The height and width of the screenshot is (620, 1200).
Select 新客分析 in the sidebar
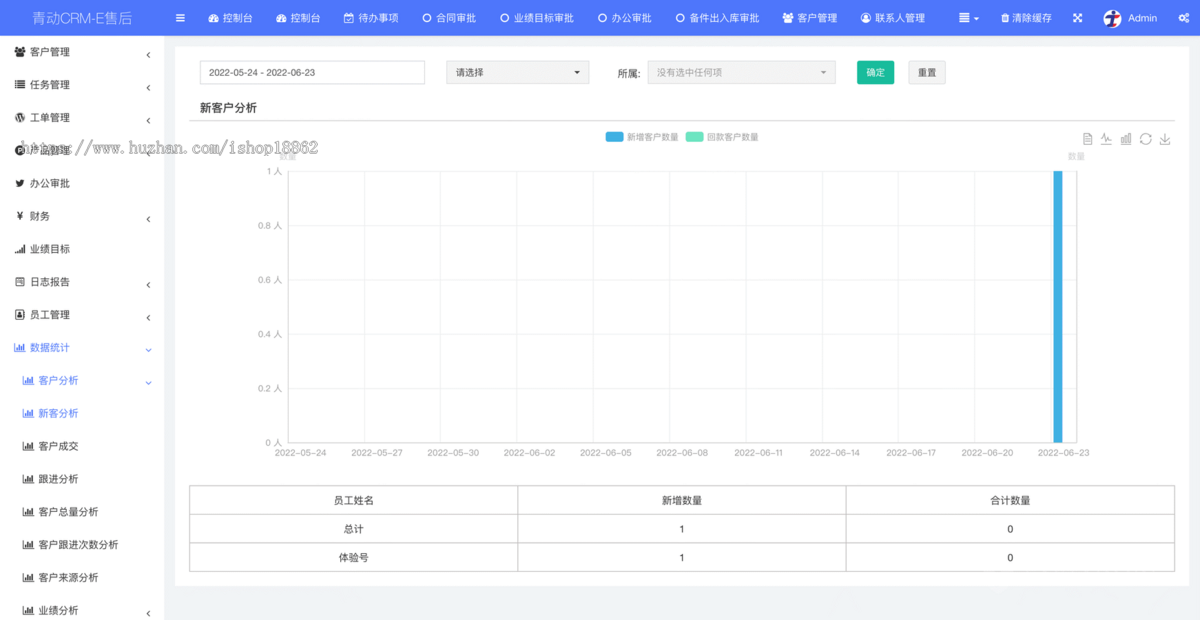58,413
